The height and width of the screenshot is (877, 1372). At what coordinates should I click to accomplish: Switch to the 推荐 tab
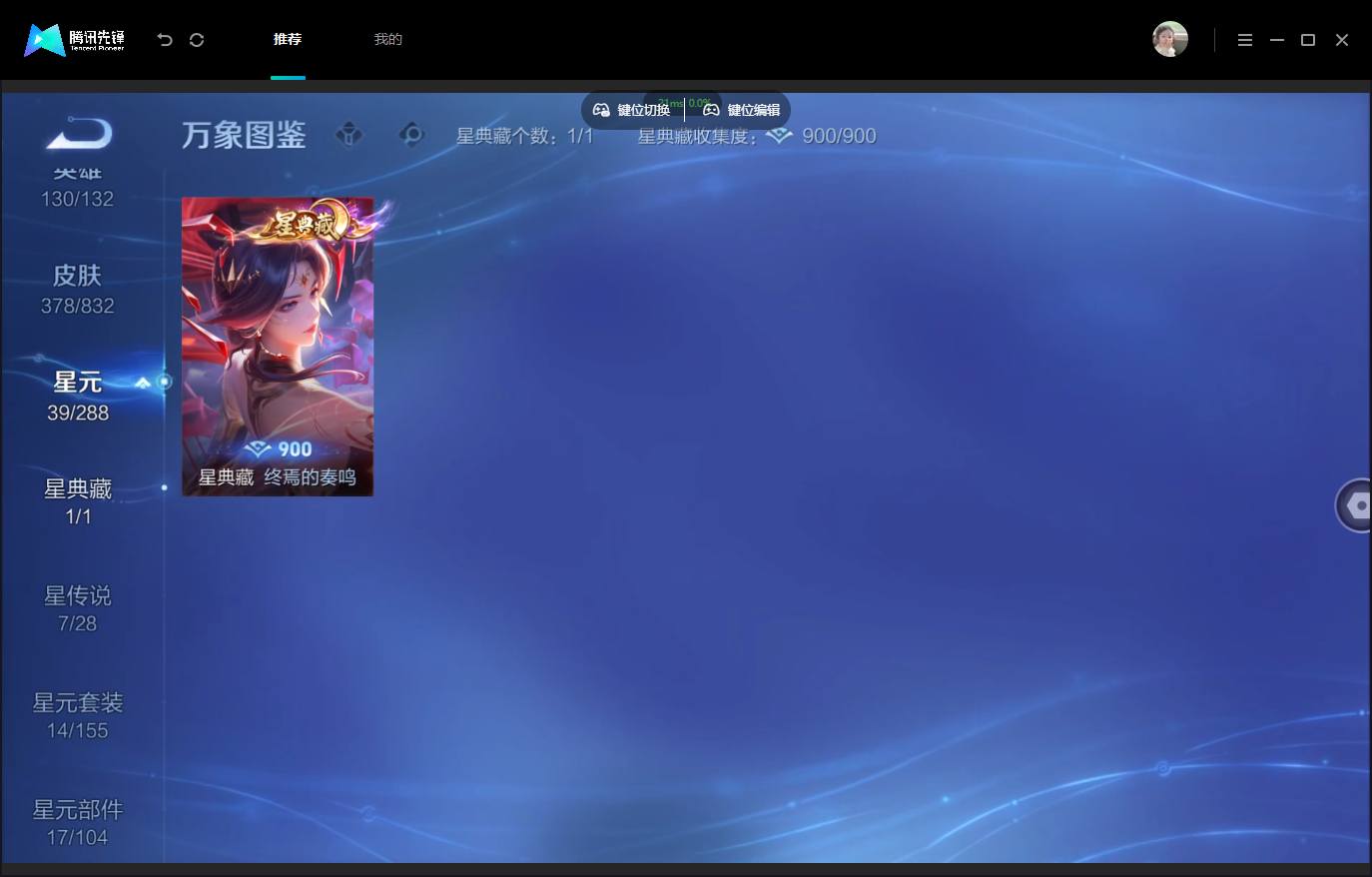point(288,40)
